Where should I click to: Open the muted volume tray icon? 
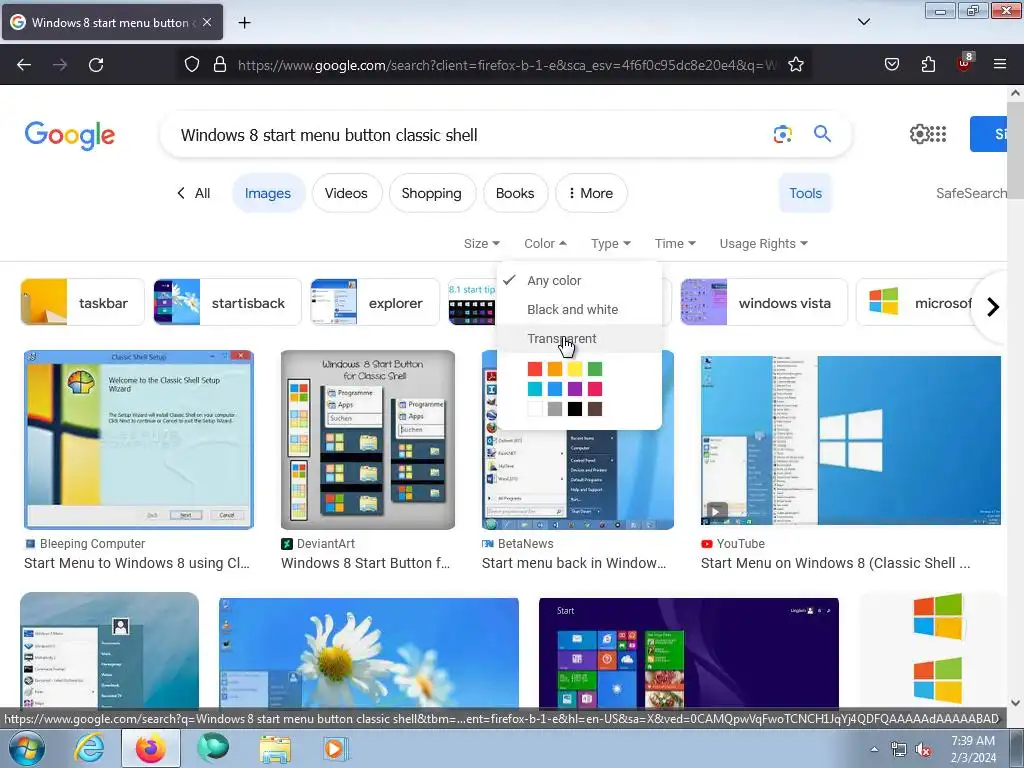click(x=923, y=749)
